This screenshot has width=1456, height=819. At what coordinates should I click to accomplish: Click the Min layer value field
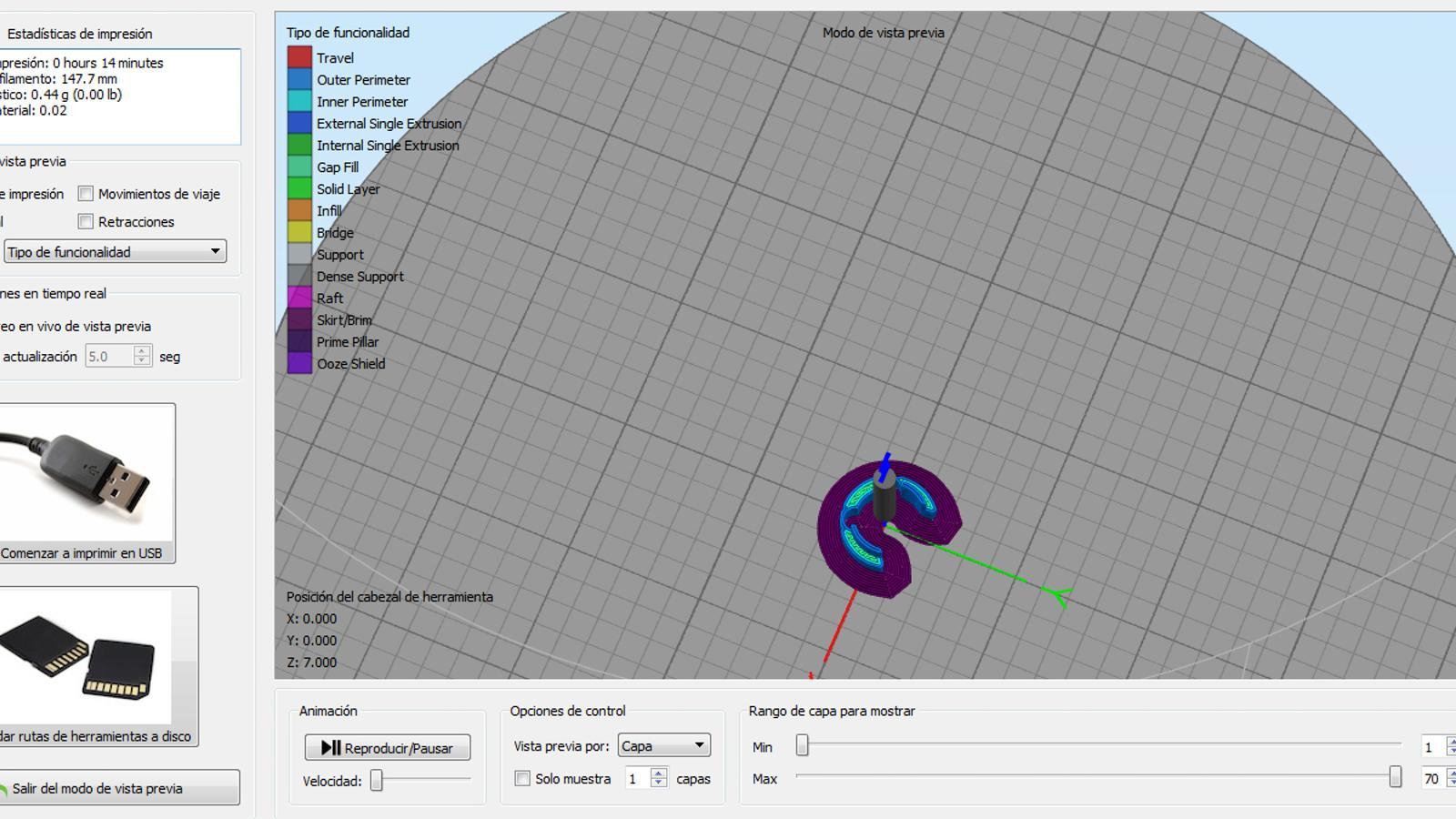[x=1434, y=747]
